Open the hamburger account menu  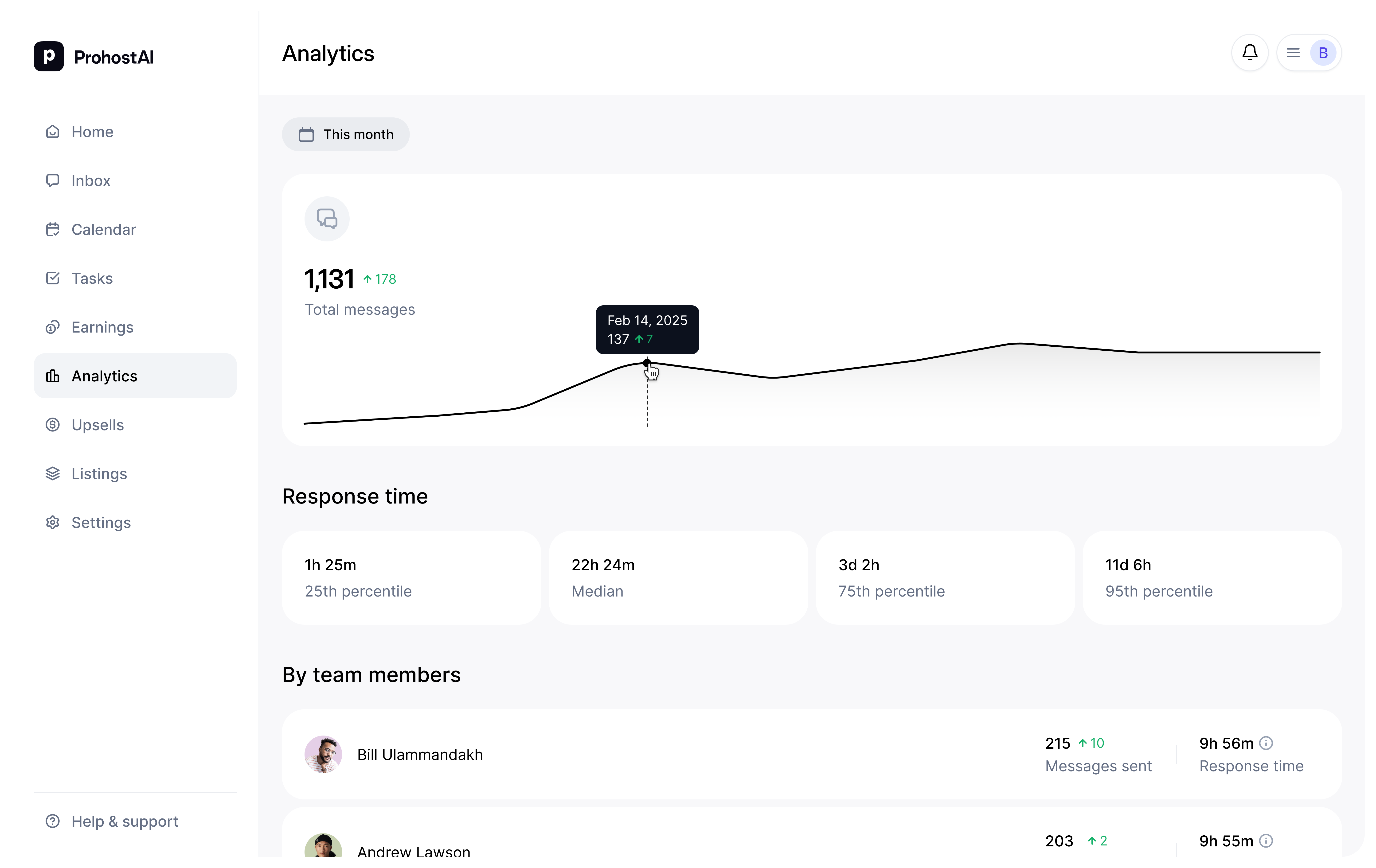coord(1293,53)
